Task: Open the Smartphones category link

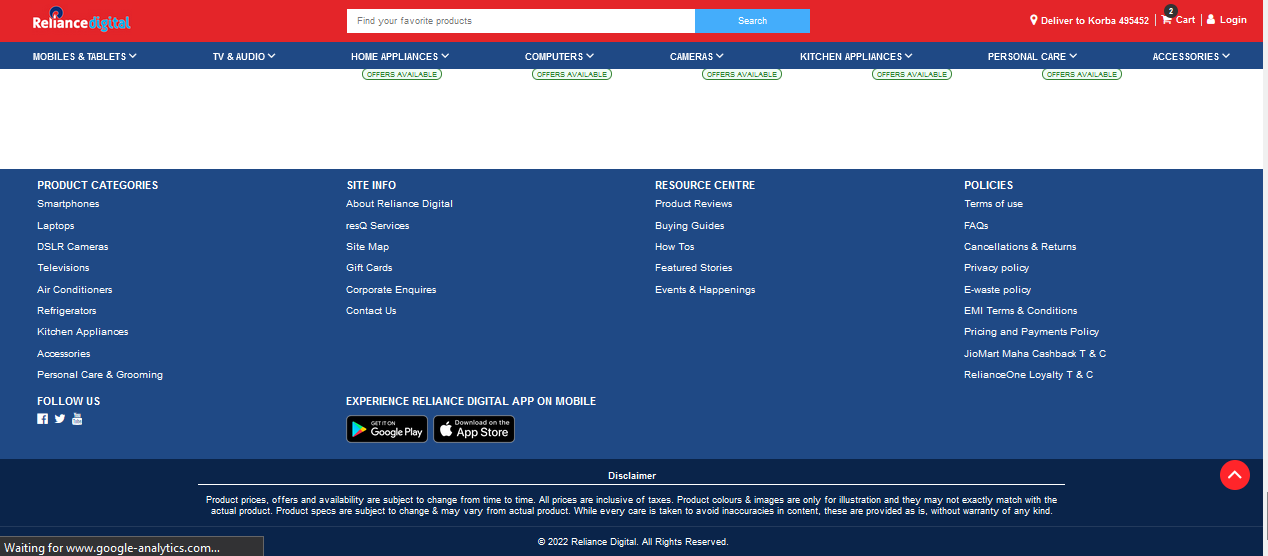Action: [68, 204]
